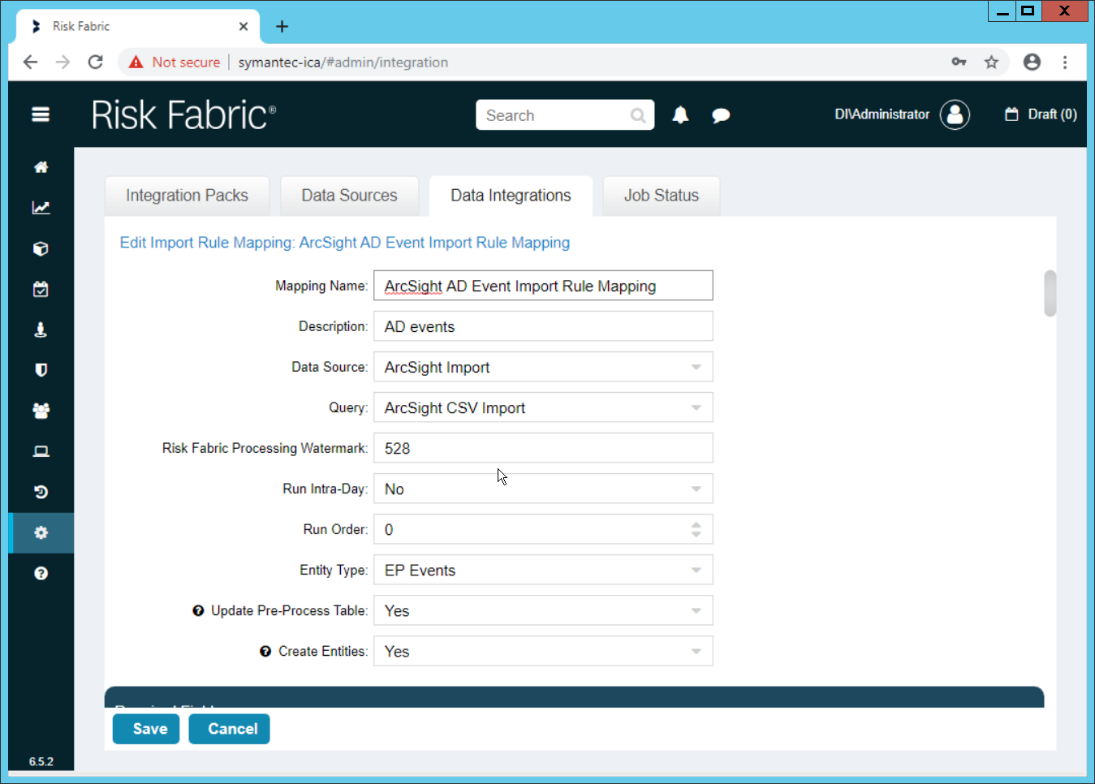Click the form's vertical scrollbar thumb

click(x=1050, y=293)
